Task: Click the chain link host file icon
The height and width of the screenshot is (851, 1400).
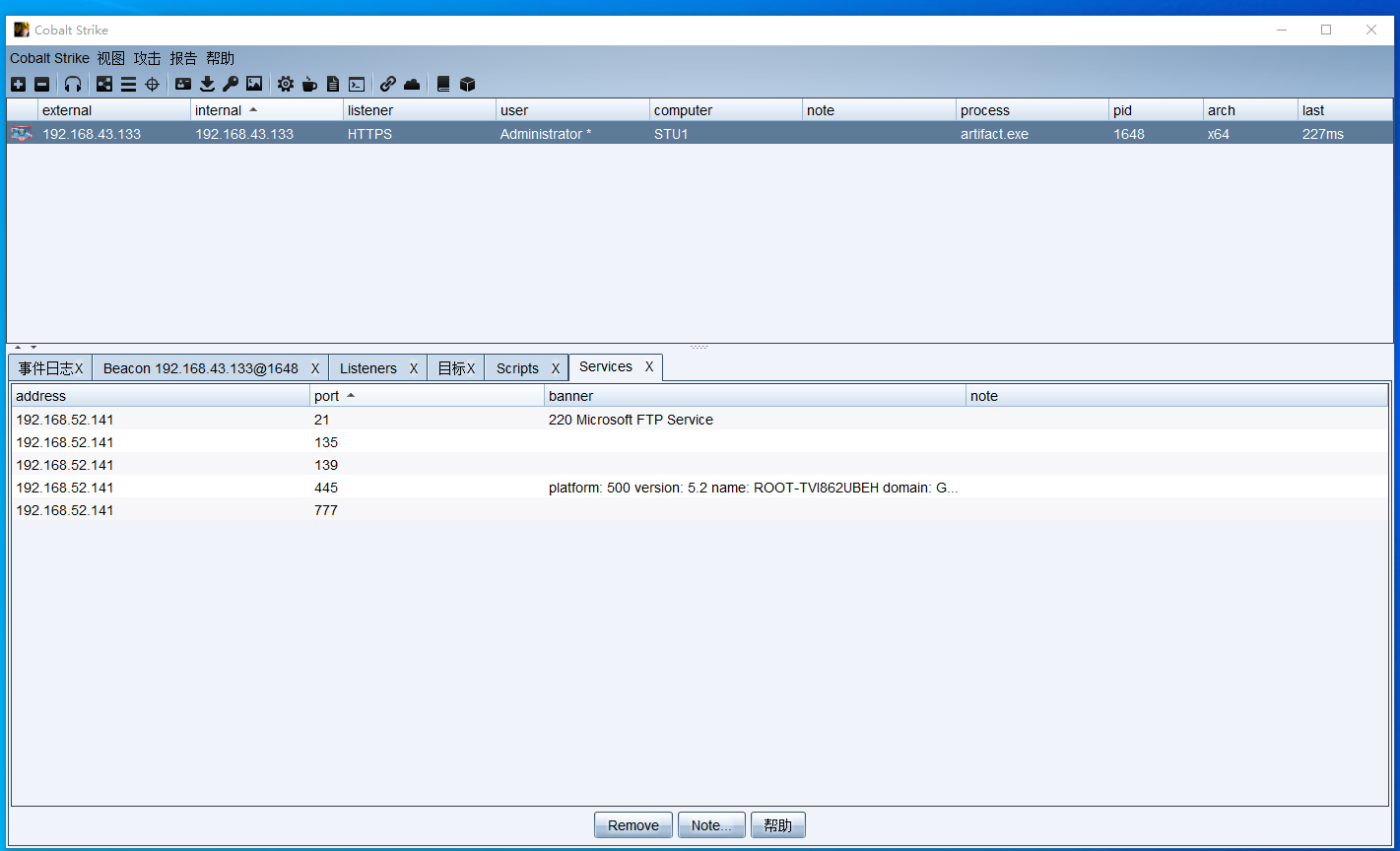Action: pos(388,85)
